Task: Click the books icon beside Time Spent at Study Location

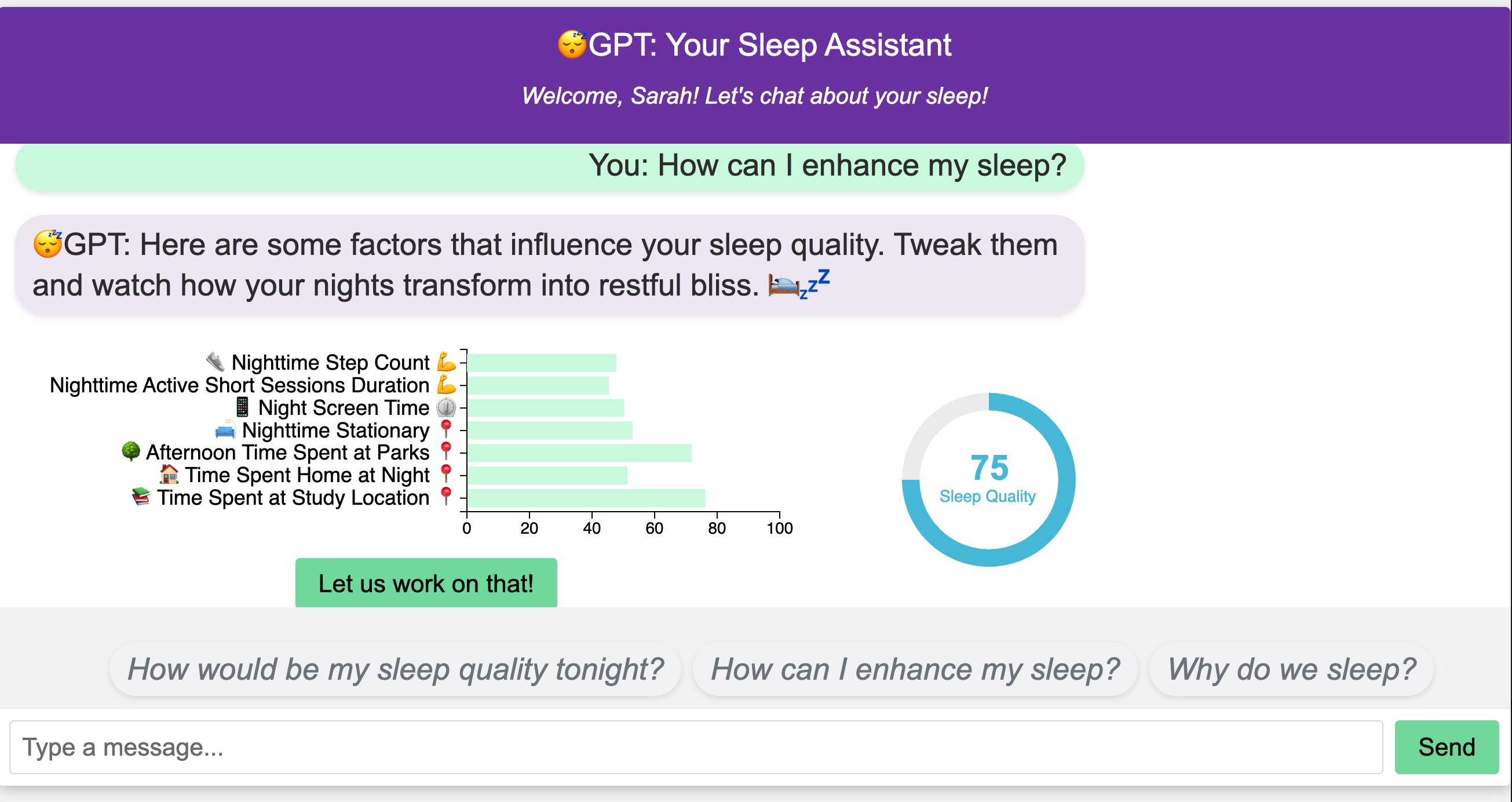Action: pos(141,497)
